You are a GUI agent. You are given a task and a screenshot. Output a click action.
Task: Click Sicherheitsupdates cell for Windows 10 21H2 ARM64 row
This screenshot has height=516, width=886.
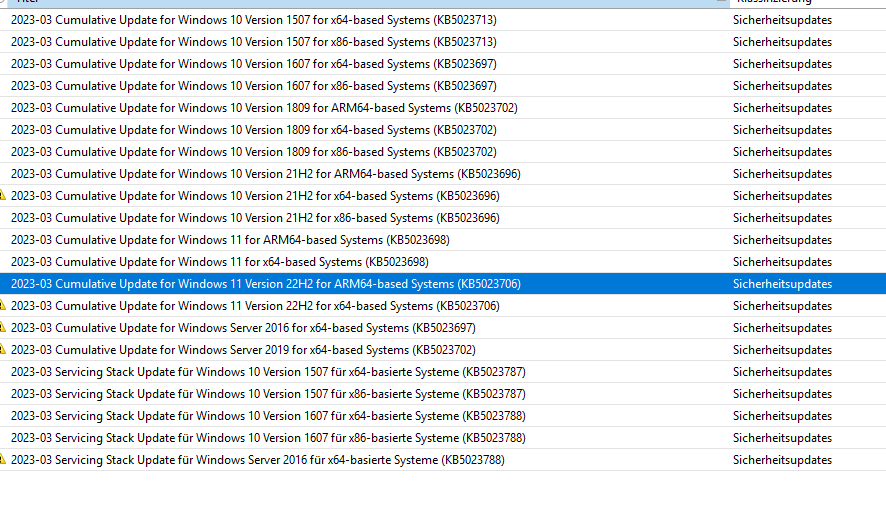(783, 174)
